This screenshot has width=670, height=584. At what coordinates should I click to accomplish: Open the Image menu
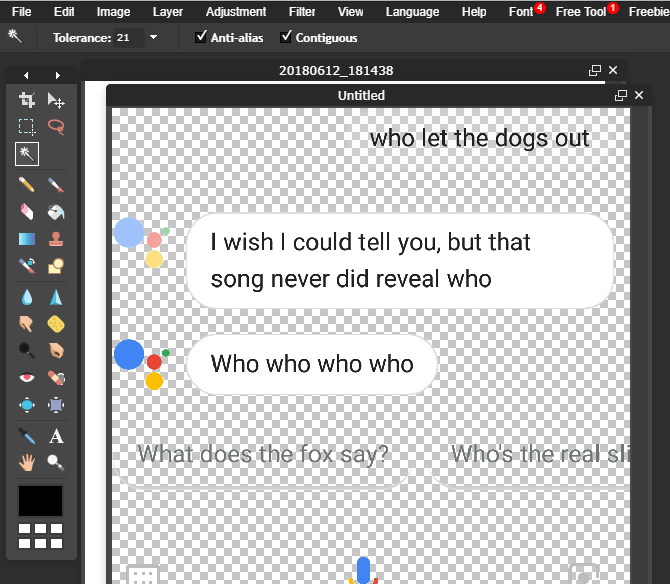pos(113,12)
